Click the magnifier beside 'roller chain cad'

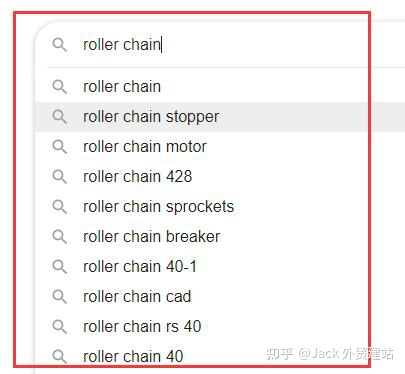60,297
